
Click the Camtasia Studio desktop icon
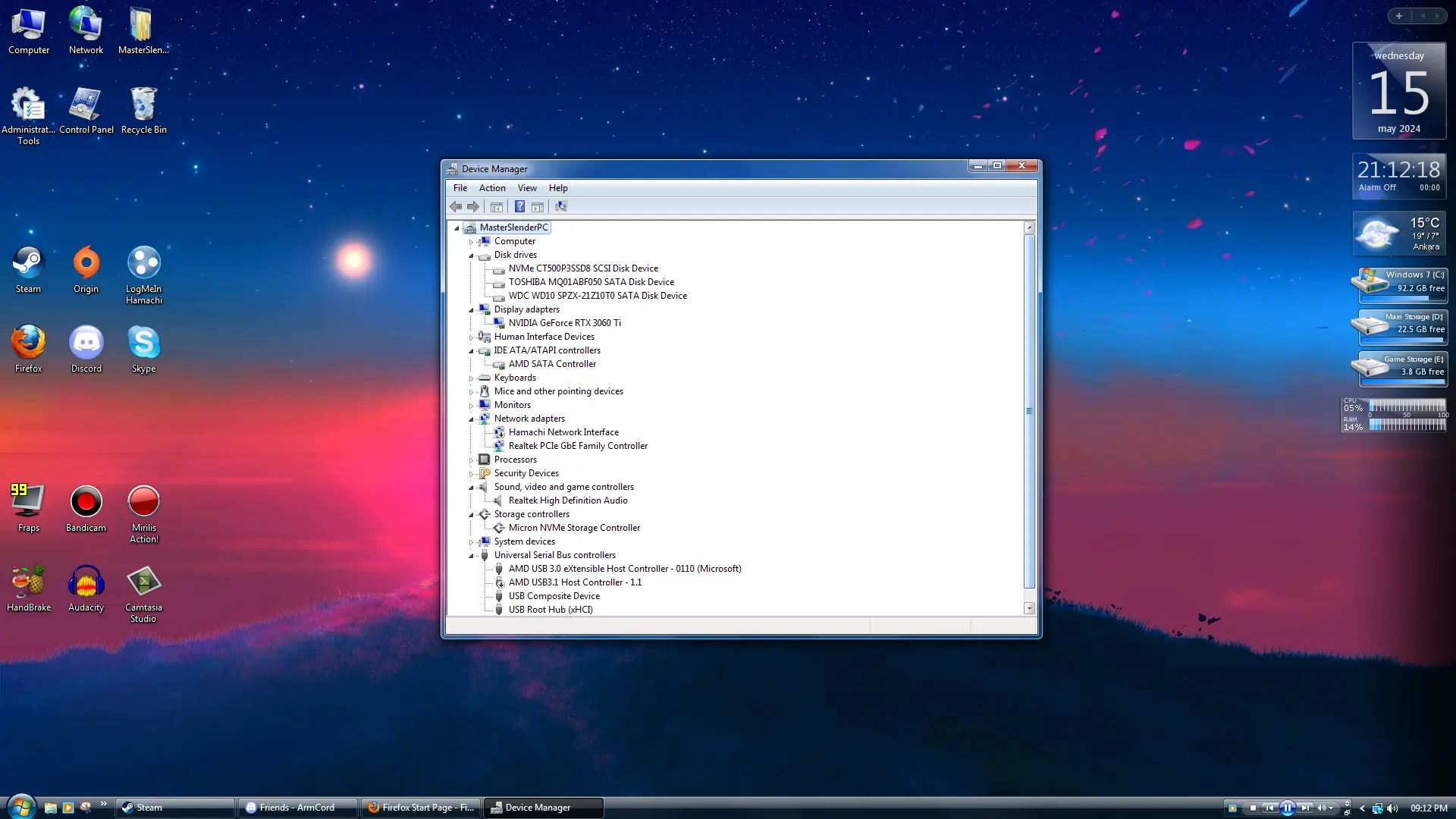tap(143, 594)
